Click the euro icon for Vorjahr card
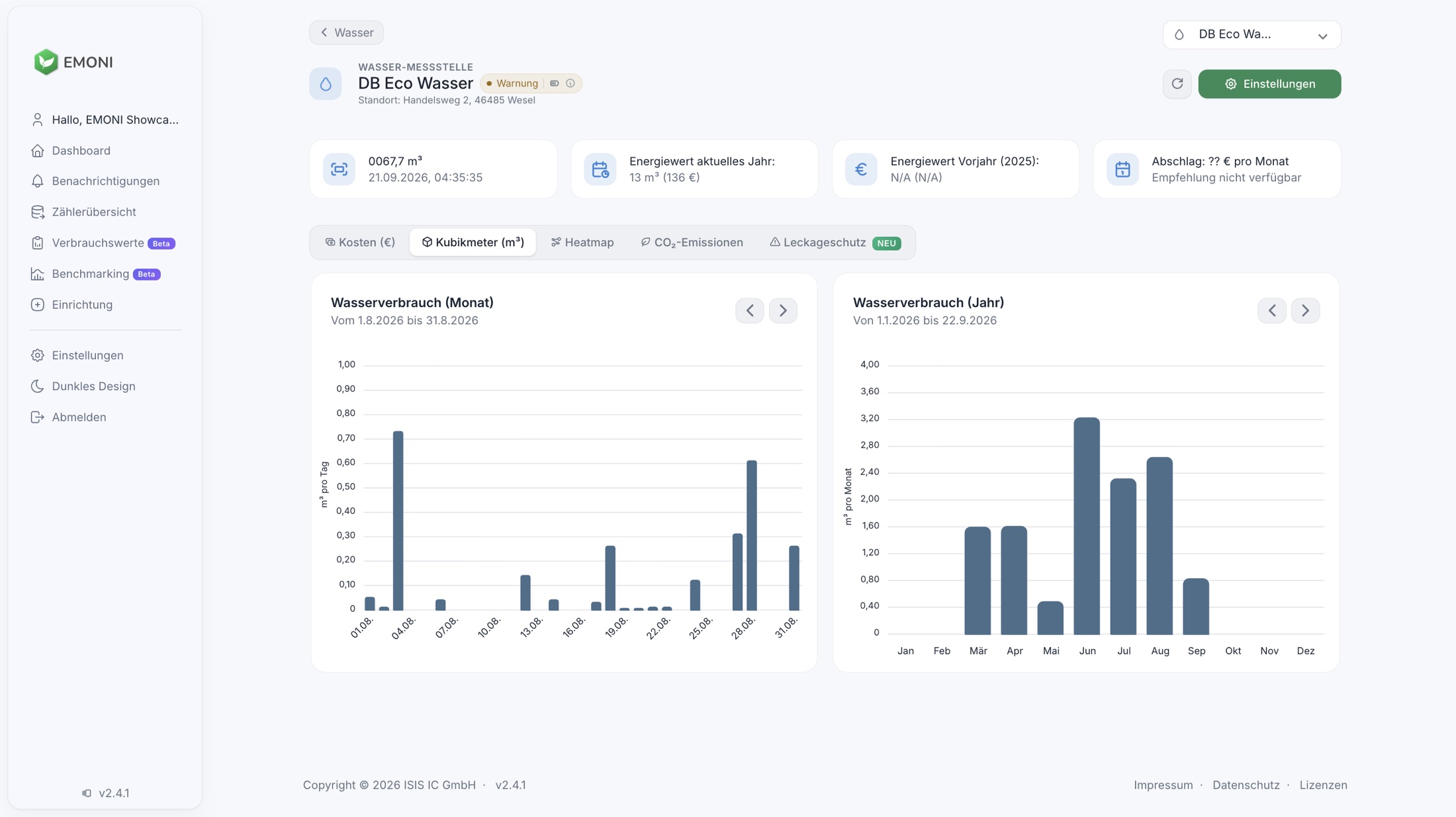 point(861,169)
